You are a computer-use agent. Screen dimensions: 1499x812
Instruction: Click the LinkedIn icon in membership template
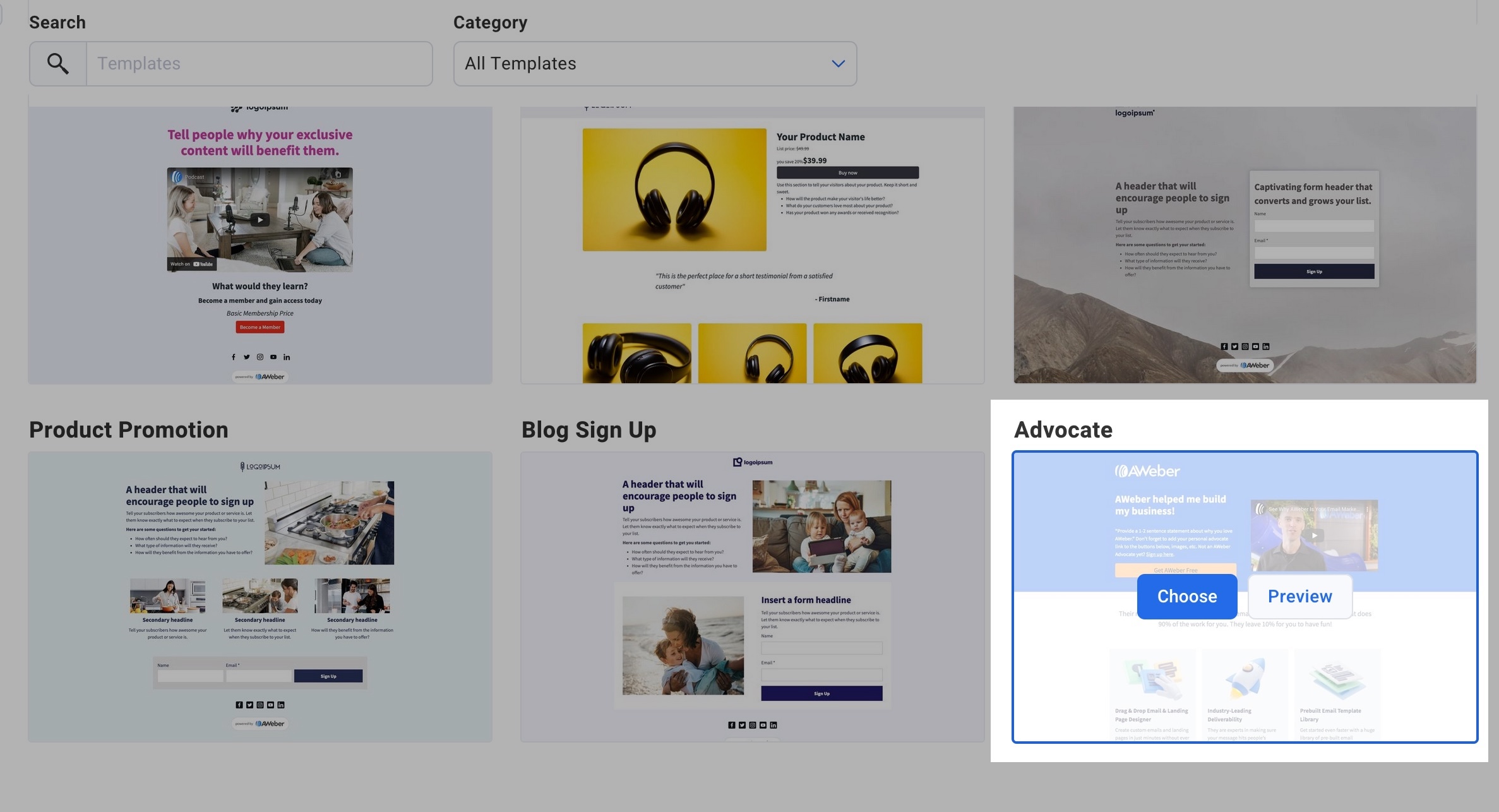click(287, 357)
